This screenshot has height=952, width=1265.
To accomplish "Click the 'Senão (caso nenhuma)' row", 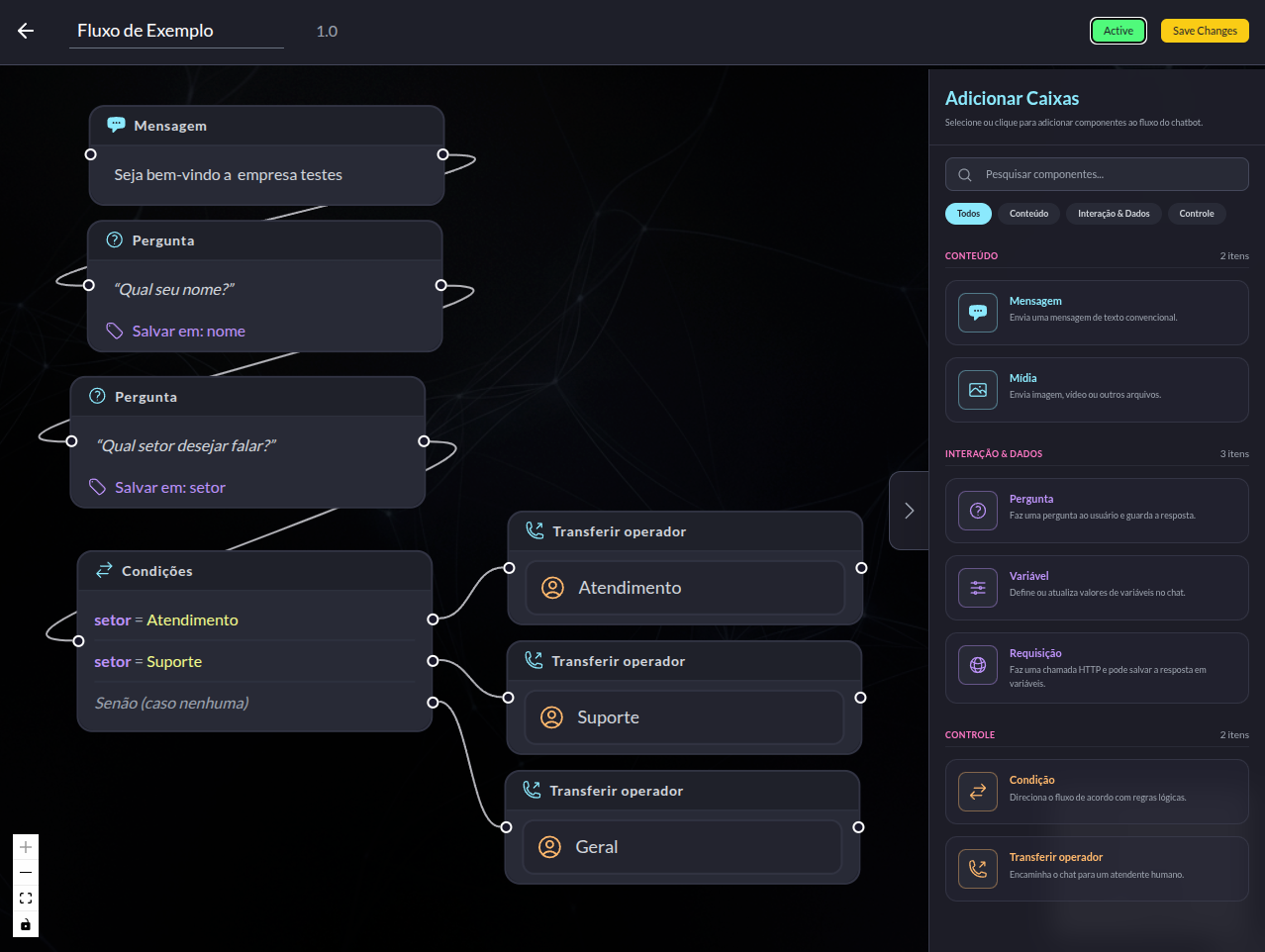I will tap(254, 703).
